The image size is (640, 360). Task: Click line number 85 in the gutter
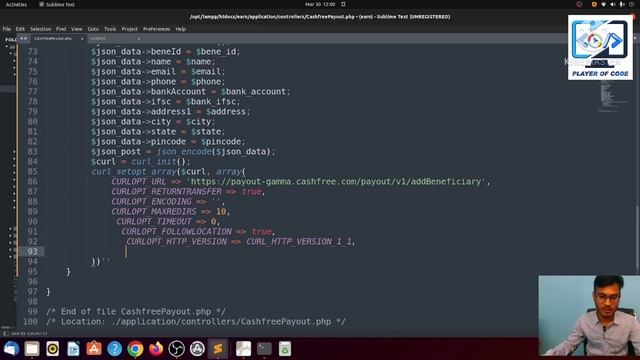[32, 171]
